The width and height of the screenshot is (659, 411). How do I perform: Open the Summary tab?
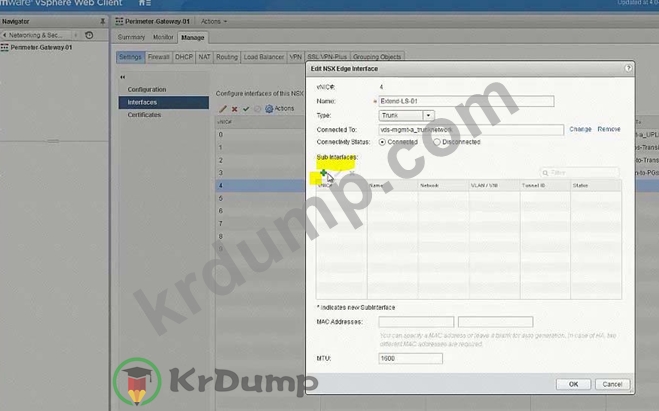coord(131,37)
